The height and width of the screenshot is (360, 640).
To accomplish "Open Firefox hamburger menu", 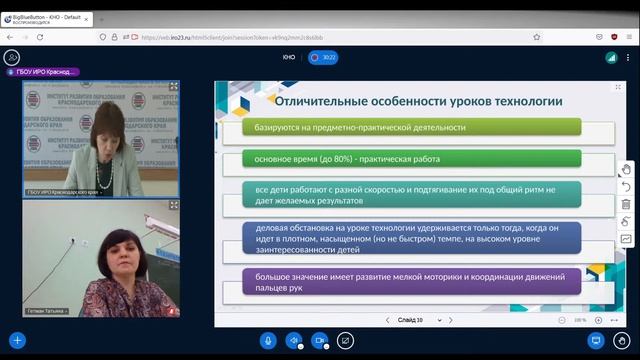I will click(x=629, y=37).
